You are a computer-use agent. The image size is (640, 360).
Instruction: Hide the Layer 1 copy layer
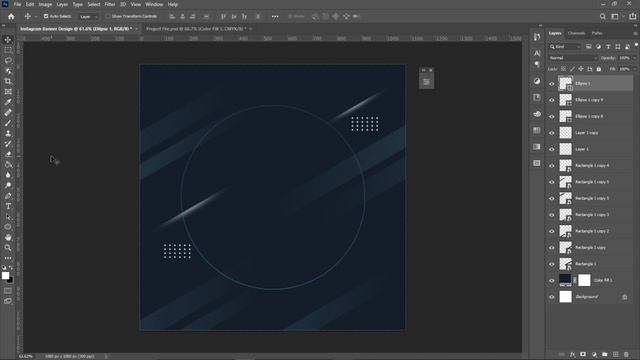(552, 133)
